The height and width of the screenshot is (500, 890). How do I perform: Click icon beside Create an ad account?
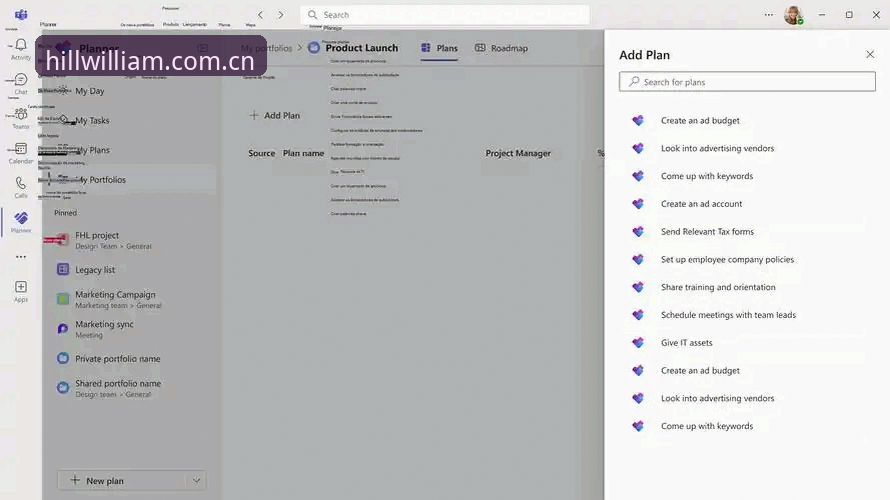639,204
